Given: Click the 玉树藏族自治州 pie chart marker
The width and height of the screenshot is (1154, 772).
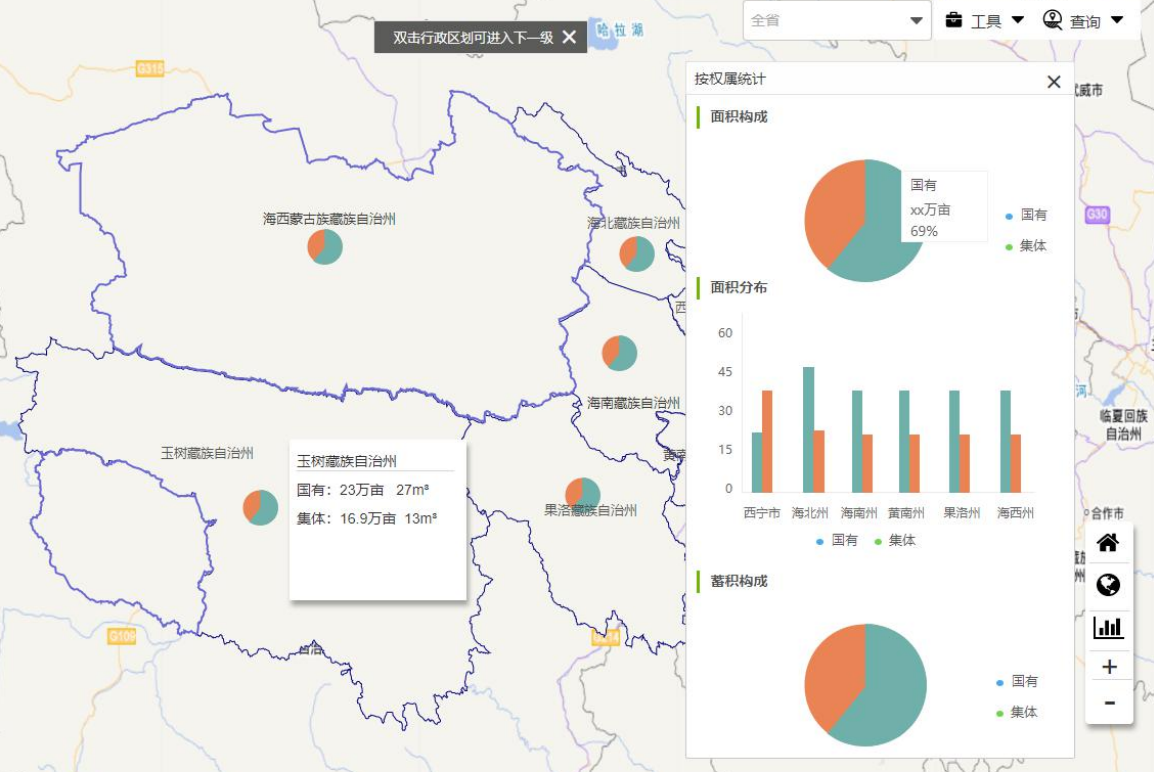Looking at the screenshot, I should [x=260, y=507].
